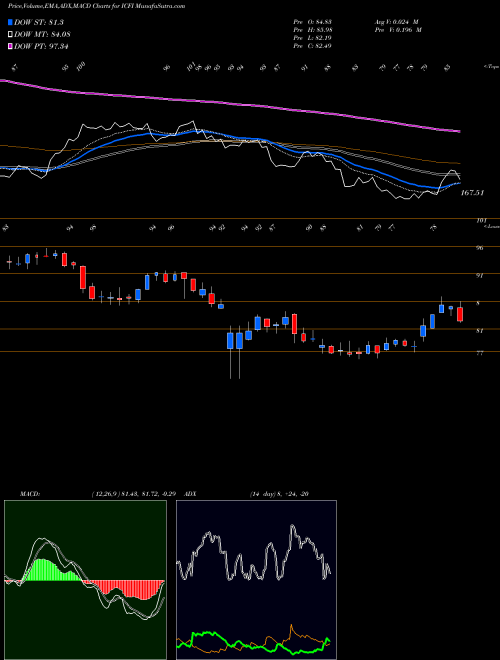
Task: Click the 'Pre L: 82.19' low value
Action: pyautogui.click(x=312, y=37)
